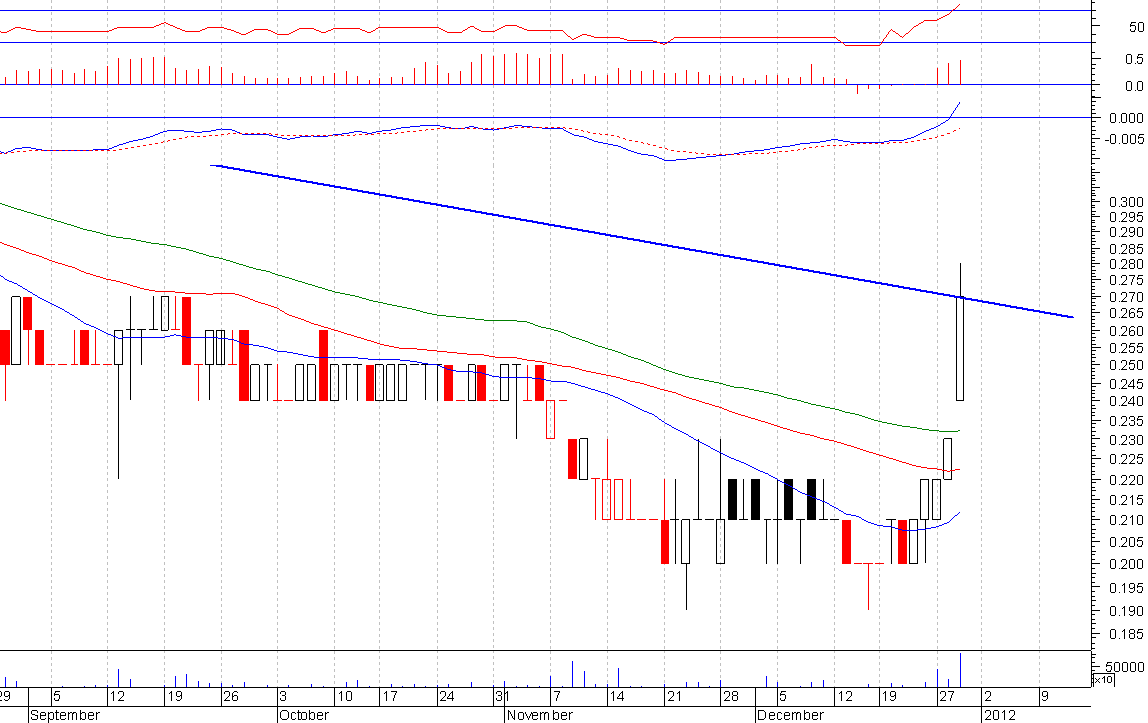Click the 21 date label
The width and height of the screenshot is (1148, 723).
click(x=674, y=696)
